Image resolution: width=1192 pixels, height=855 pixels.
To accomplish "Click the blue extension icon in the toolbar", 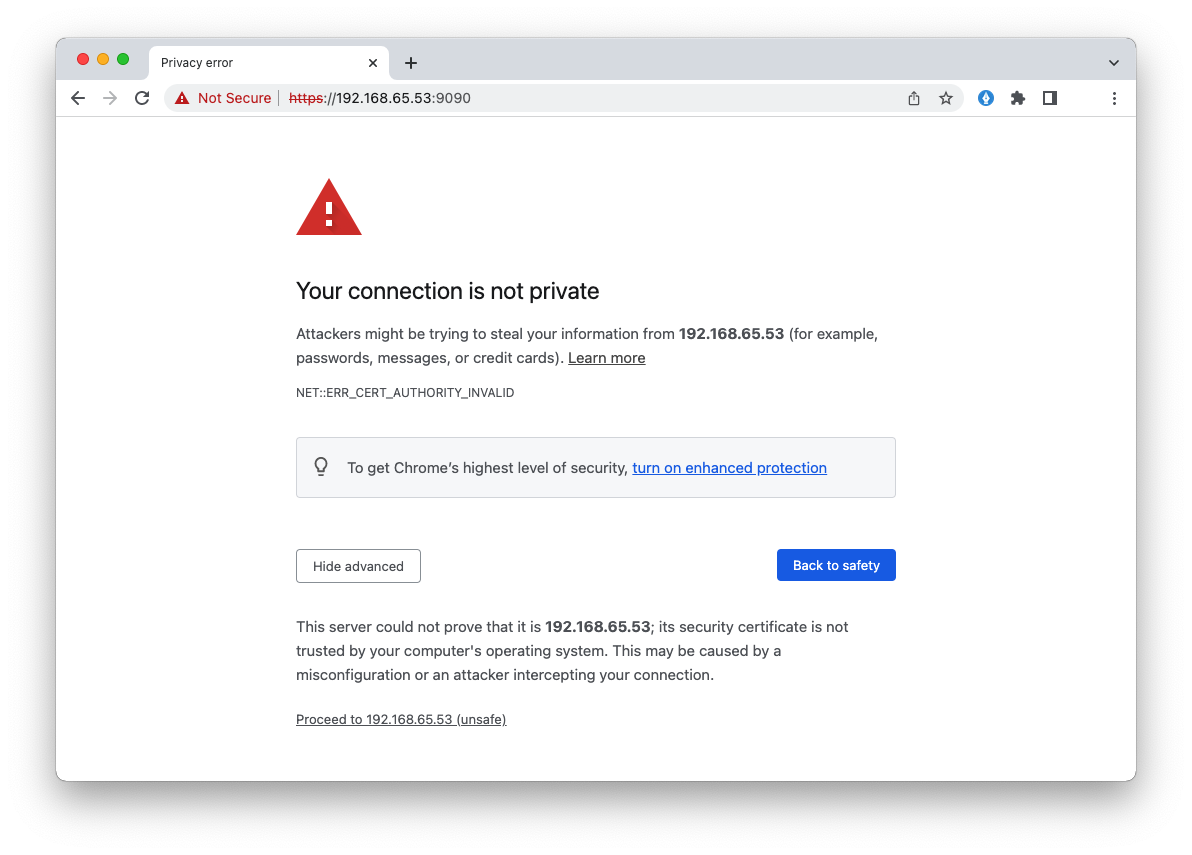I will coord(986,98).
